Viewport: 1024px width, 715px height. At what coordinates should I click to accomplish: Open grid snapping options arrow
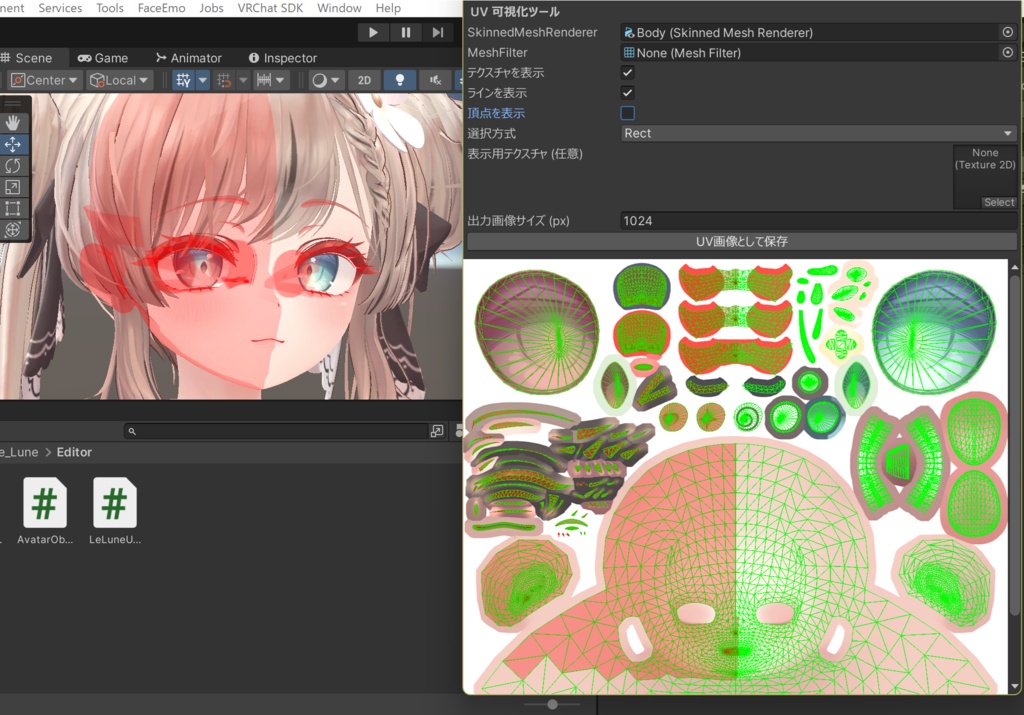(243, 80)
